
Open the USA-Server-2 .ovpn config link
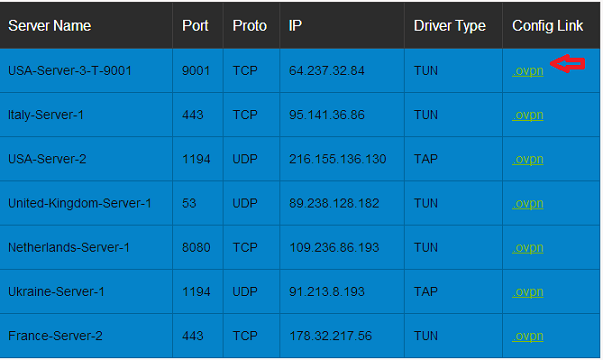(x=528, y=160)
